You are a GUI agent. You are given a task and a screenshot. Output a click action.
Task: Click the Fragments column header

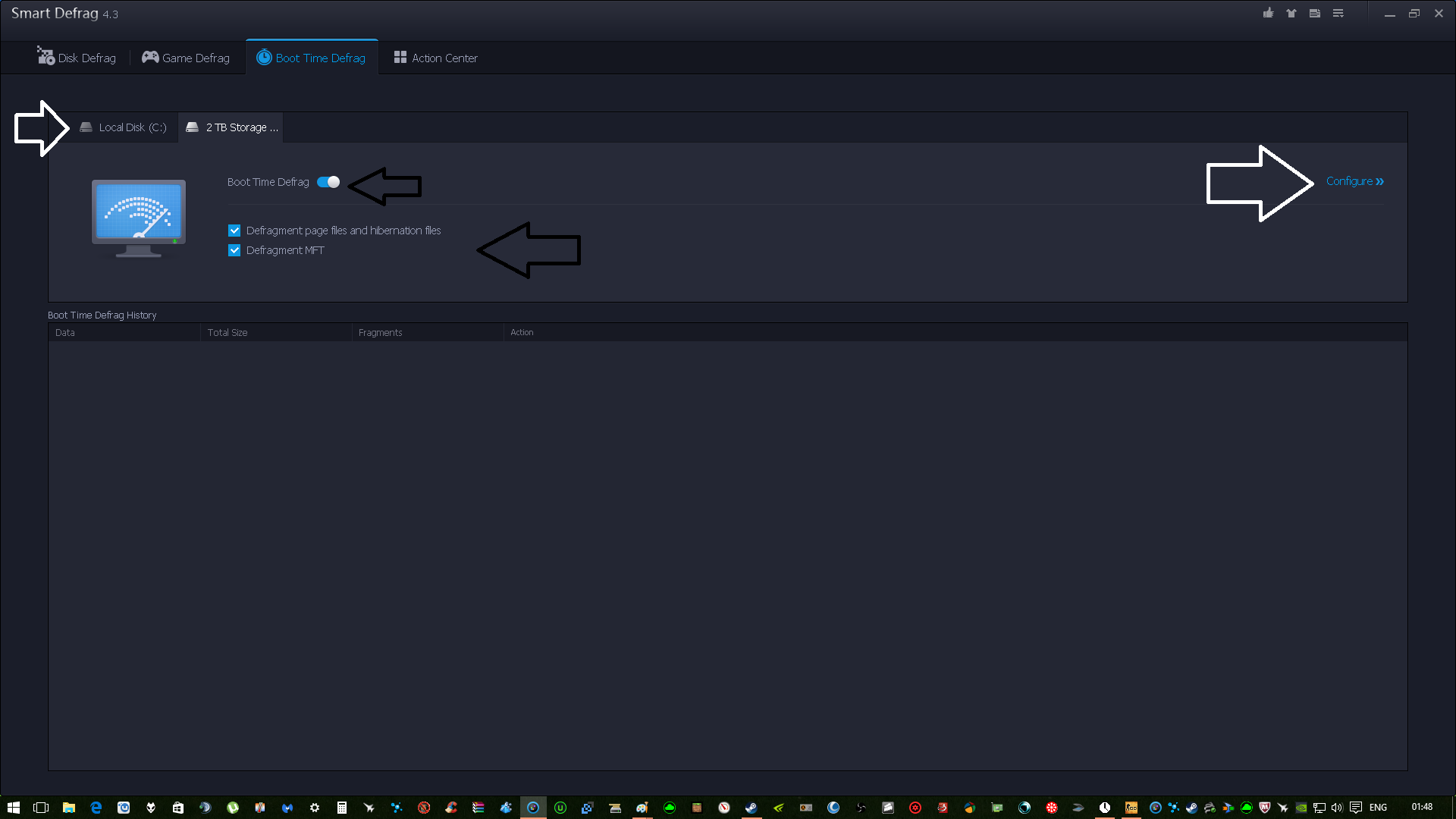click(381, 332)
